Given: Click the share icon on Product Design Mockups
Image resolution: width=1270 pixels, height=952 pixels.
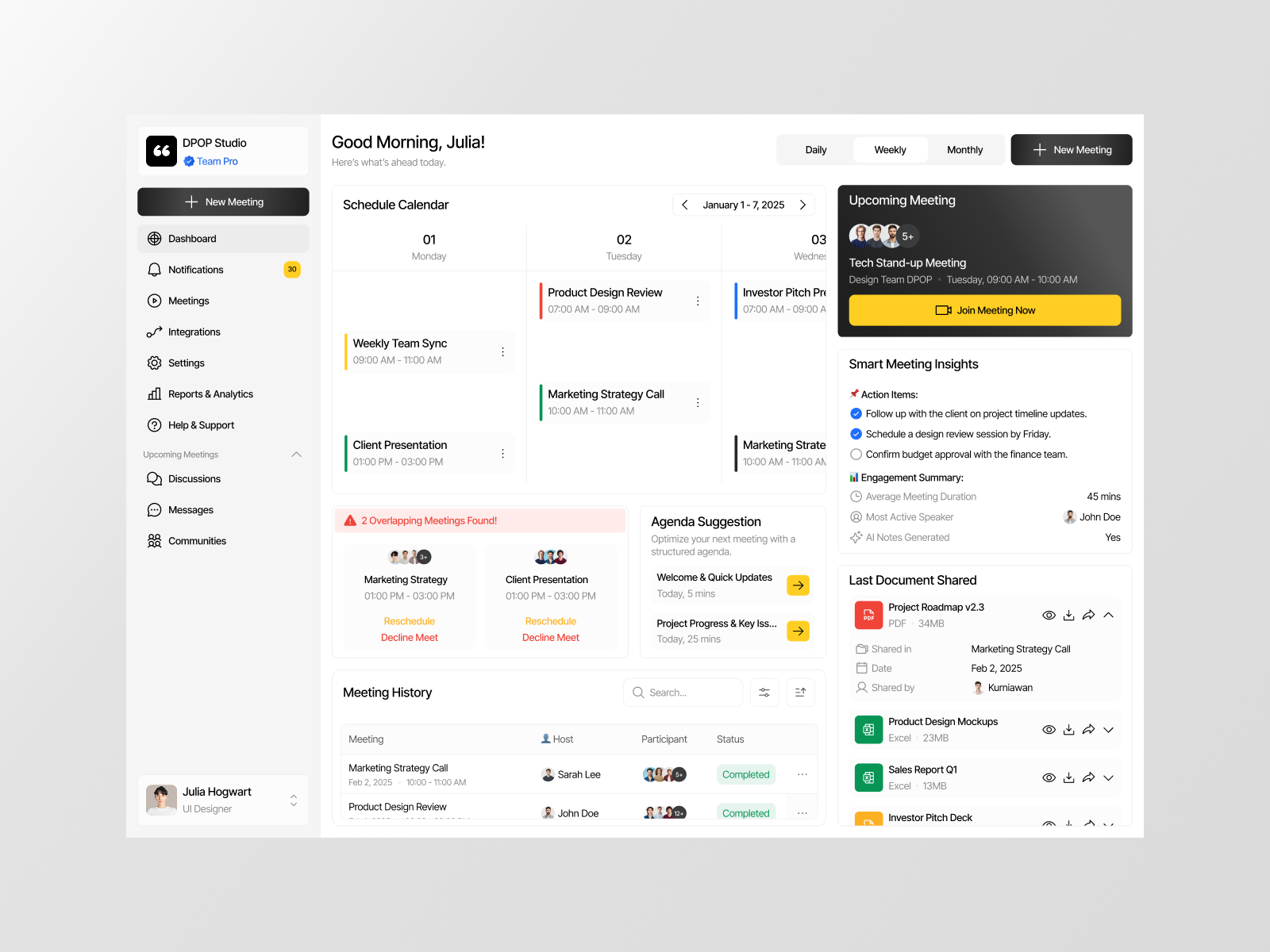Looking at the screenshot, I should pyautogui.click(x=1088, y=729).
